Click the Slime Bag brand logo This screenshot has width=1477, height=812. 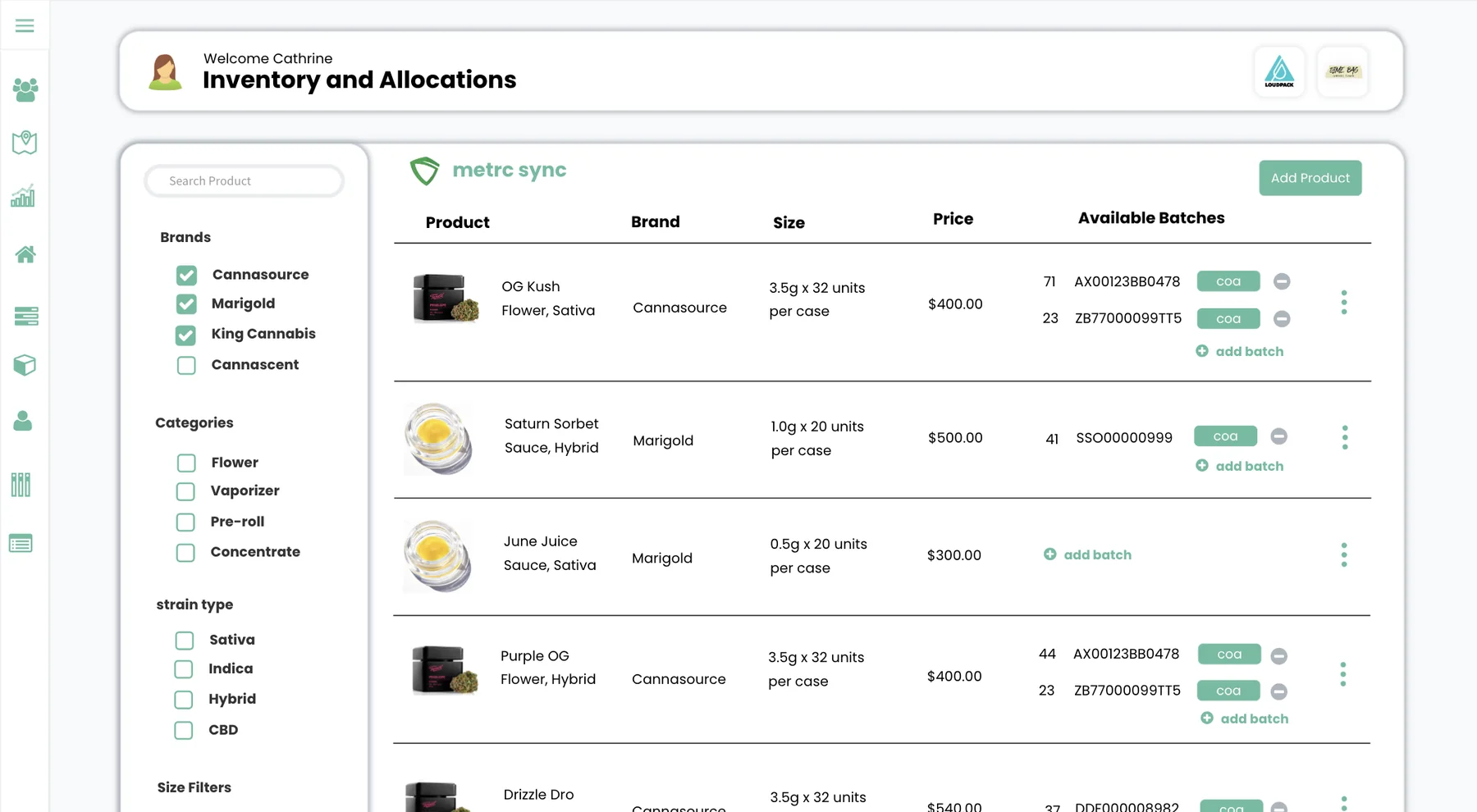tap(1343, 72)
